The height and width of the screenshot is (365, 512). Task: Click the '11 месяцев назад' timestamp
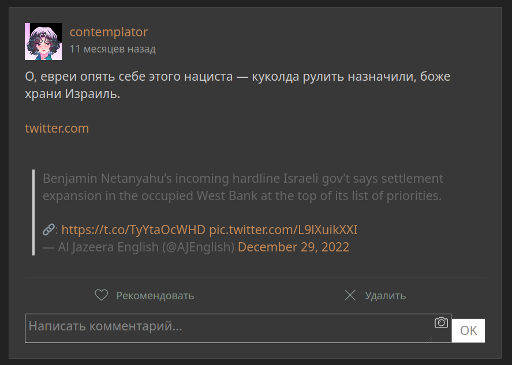(x=113, y=49)
